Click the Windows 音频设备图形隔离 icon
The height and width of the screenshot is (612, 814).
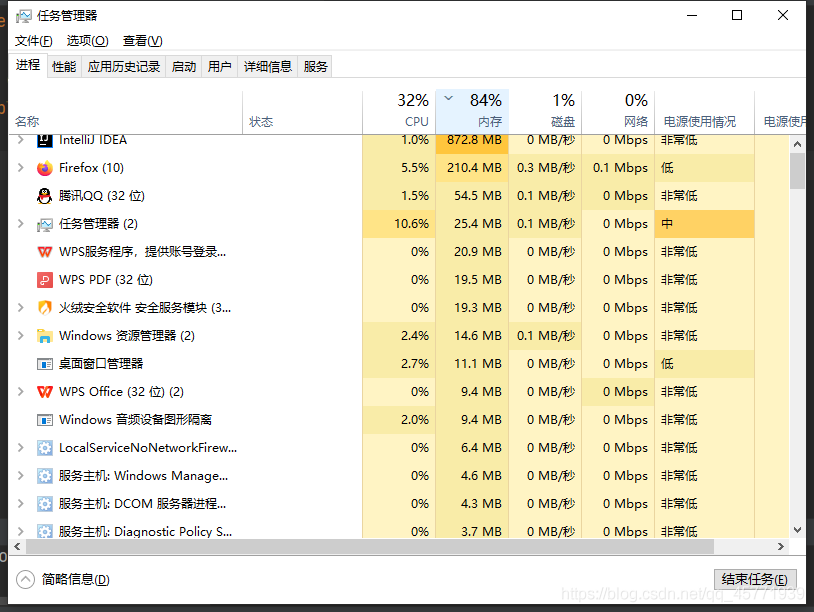(x=44, y=420)
